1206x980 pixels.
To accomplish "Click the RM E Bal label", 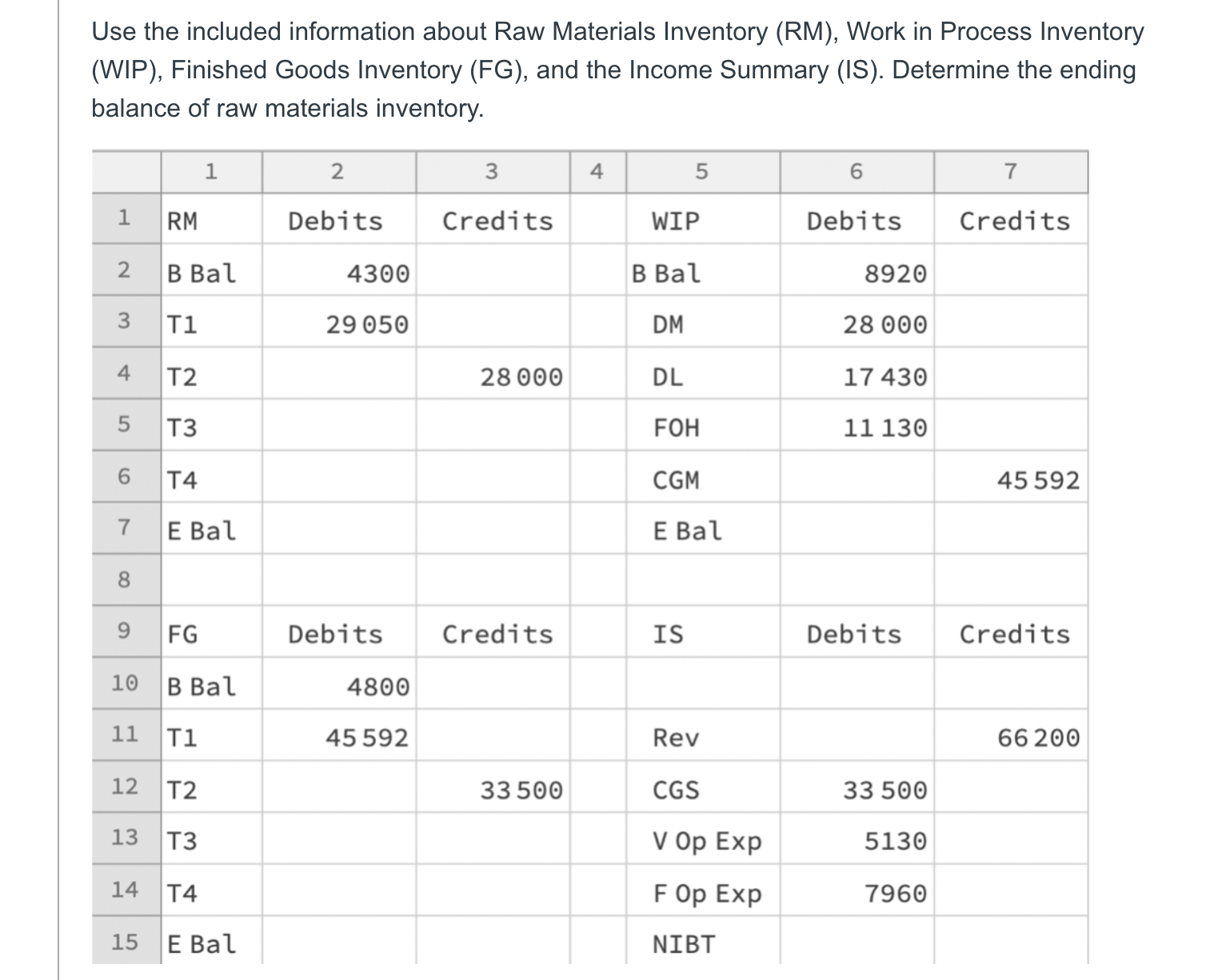I will point(202,530).
